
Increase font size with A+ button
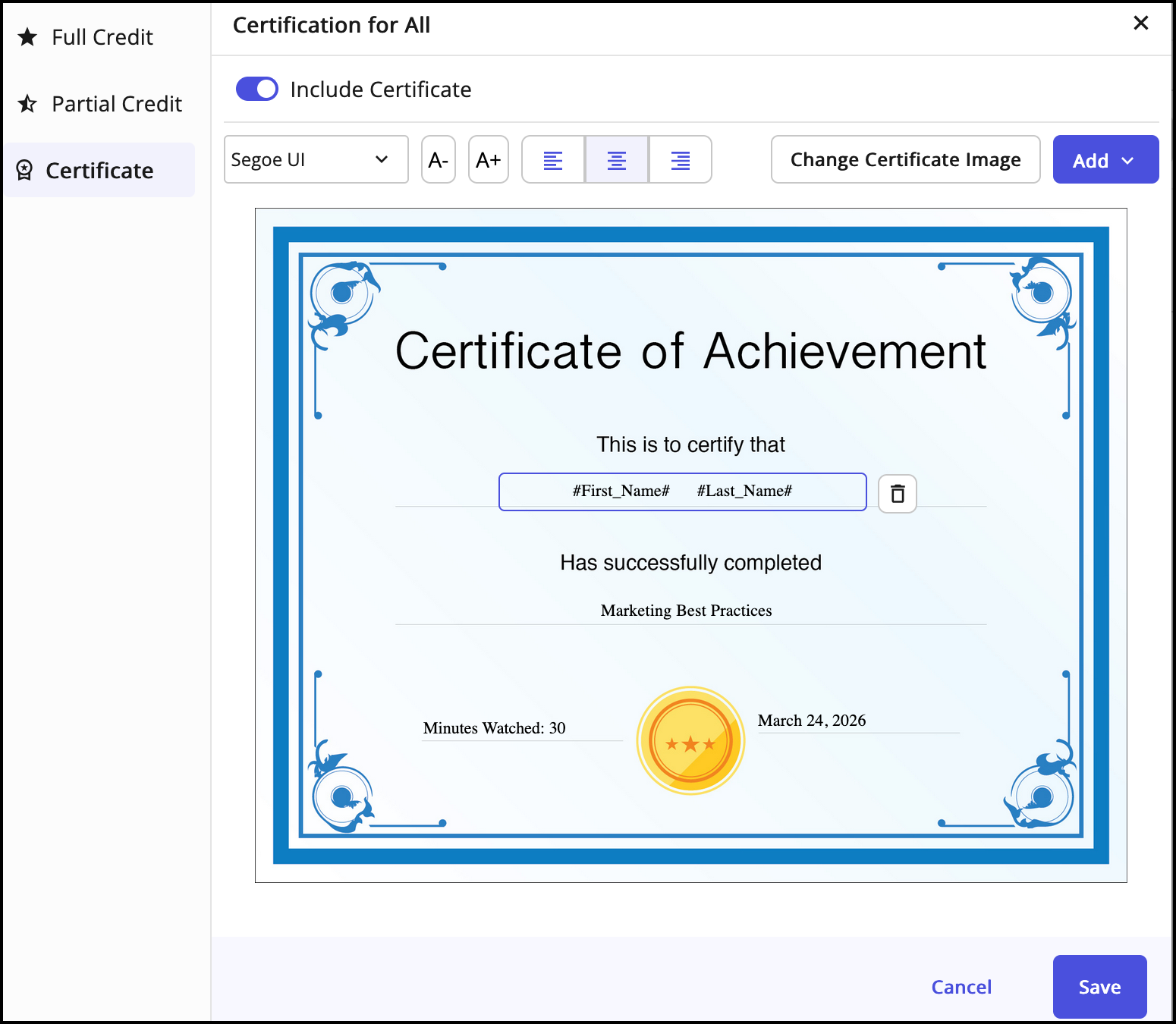[489, 159]
